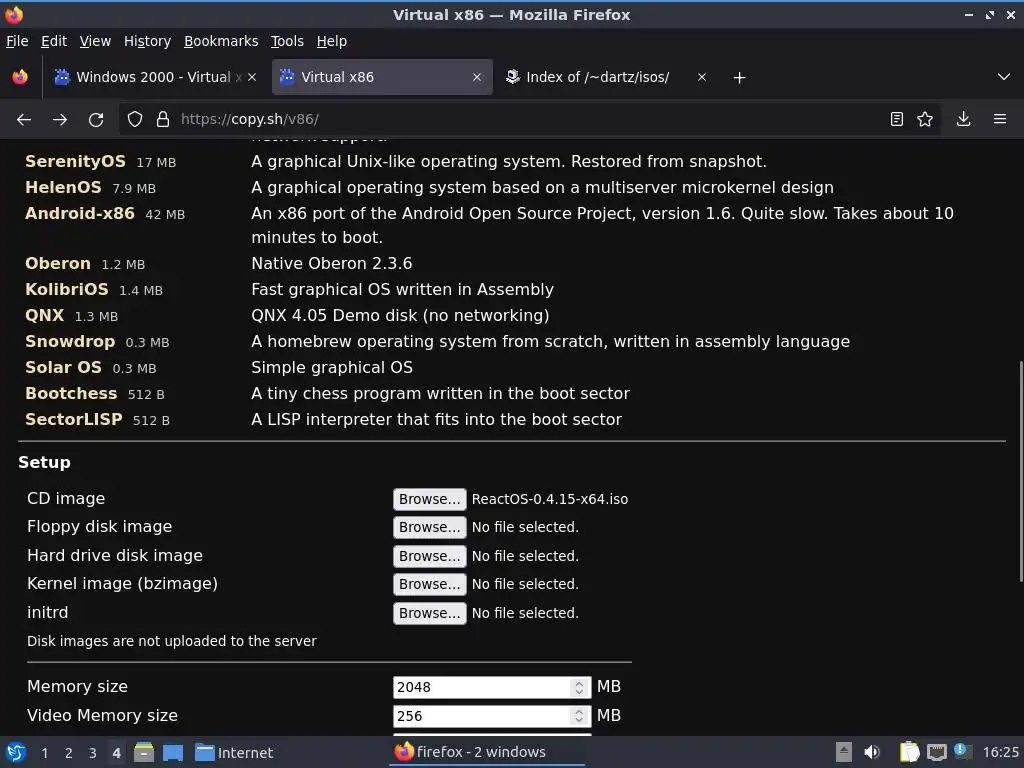
Task: Open the View menu
Action: [95, 41]
